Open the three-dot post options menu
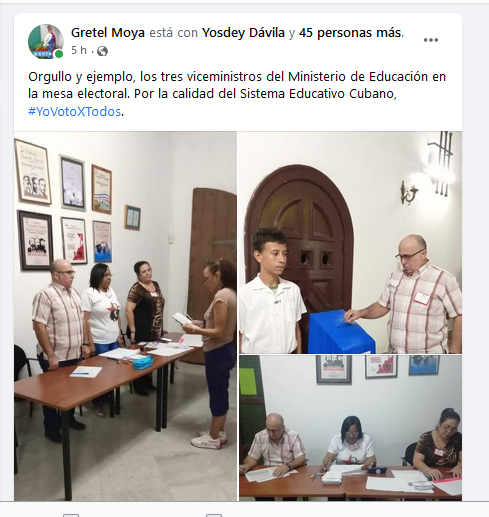Viewport: 489px width, 517px height. 430,40
